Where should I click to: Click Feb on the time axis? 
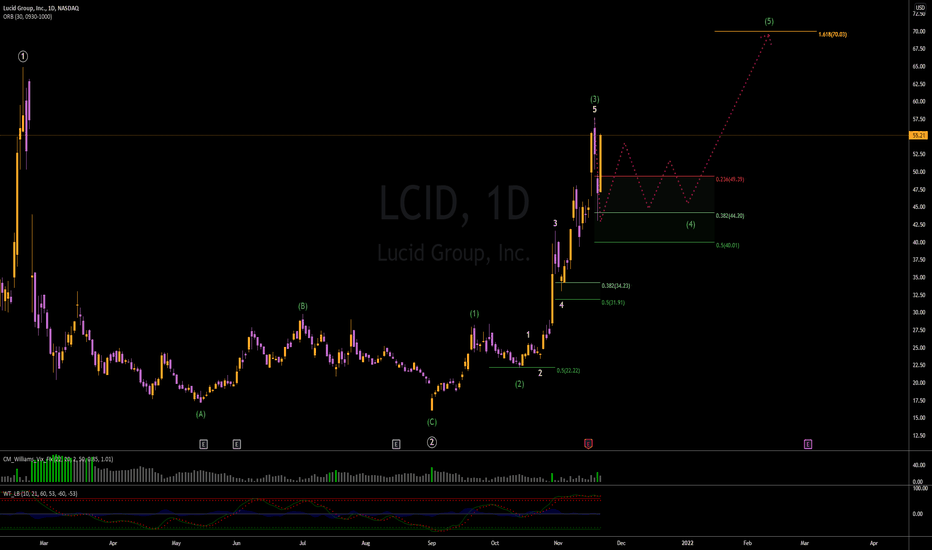pos(748,543)
